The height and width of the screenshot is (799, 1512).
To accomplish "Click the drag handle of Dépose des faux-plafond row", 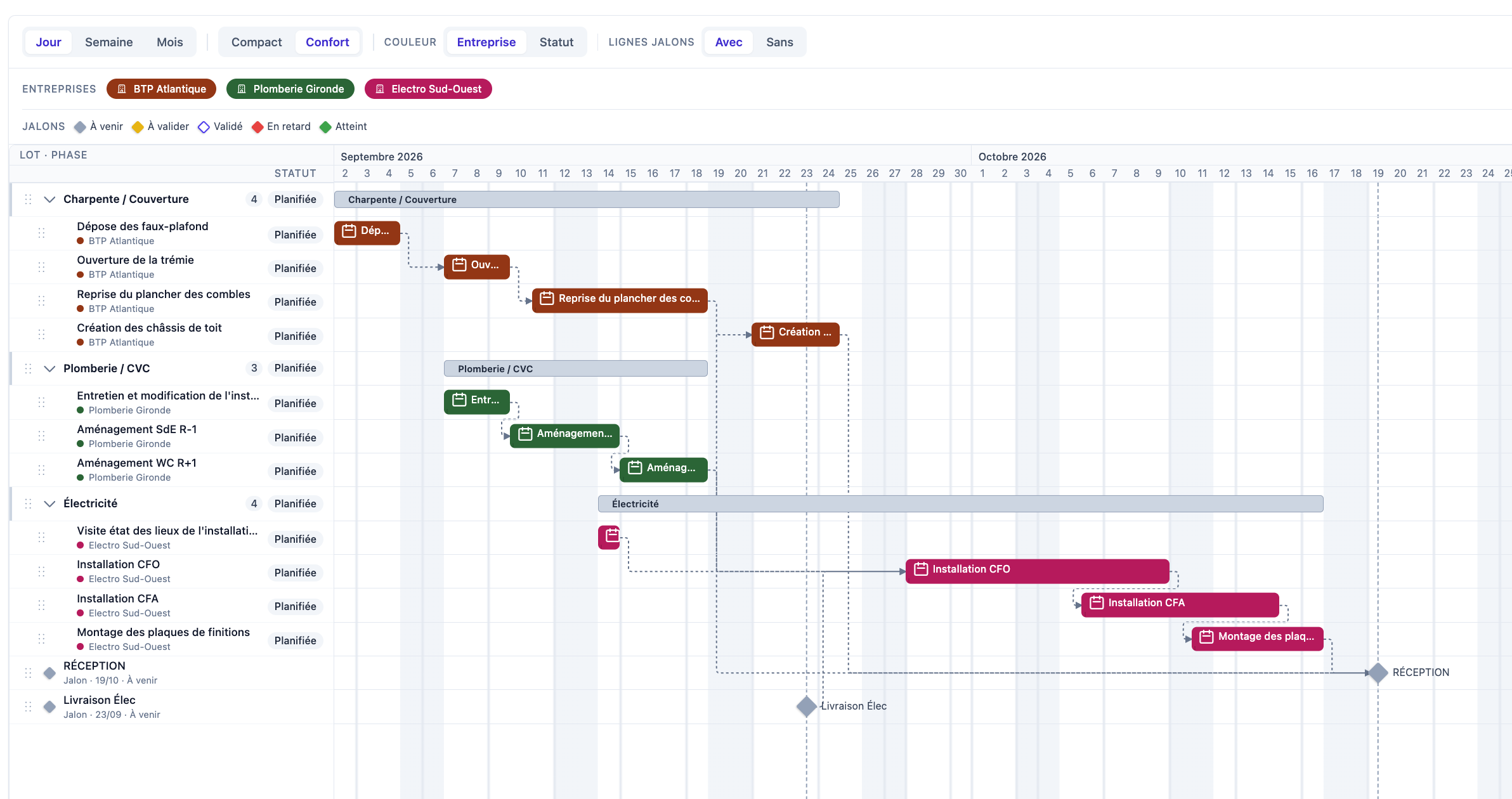I will pyautogui.click(x=41, y=233).
